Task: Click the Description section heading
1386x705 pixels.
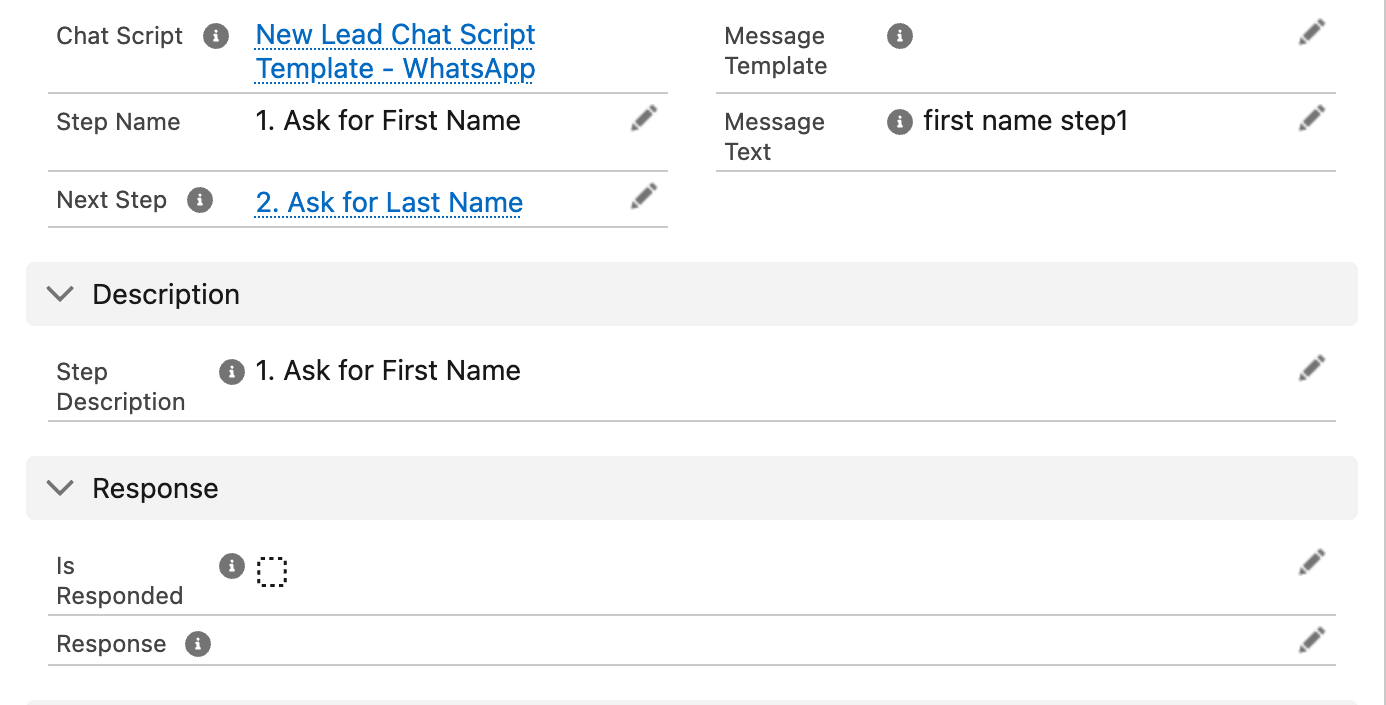Action: (x=166, y=294)
